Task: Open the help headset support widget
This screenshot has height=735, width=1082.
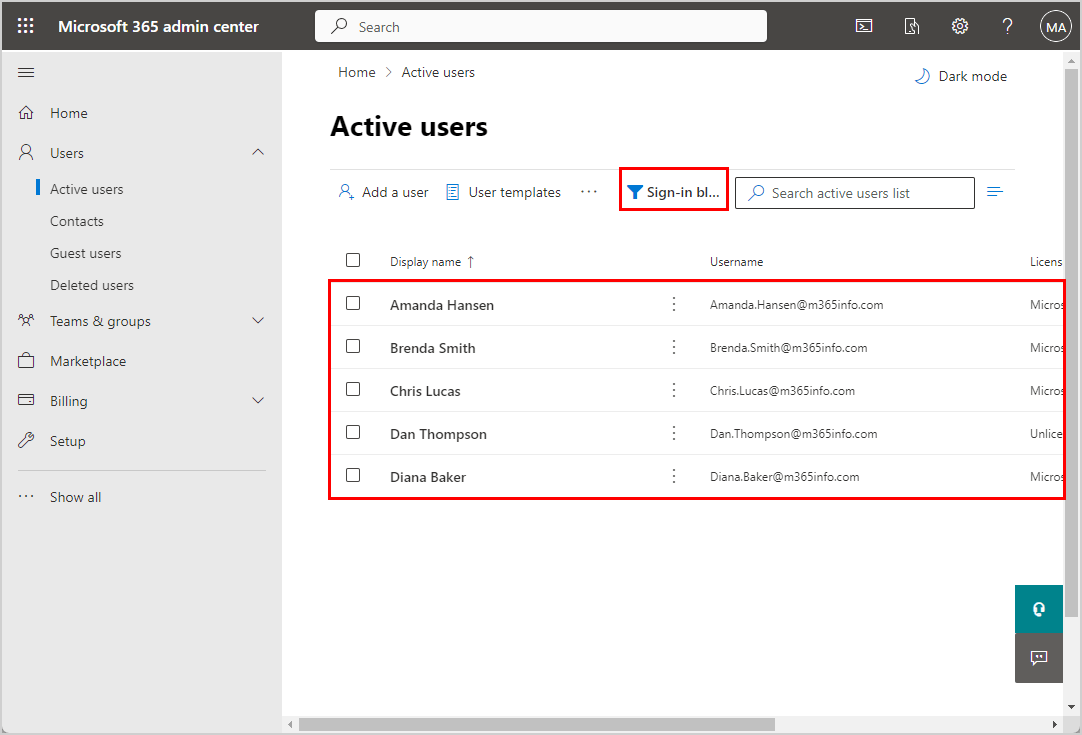Action: [1039, 609]
